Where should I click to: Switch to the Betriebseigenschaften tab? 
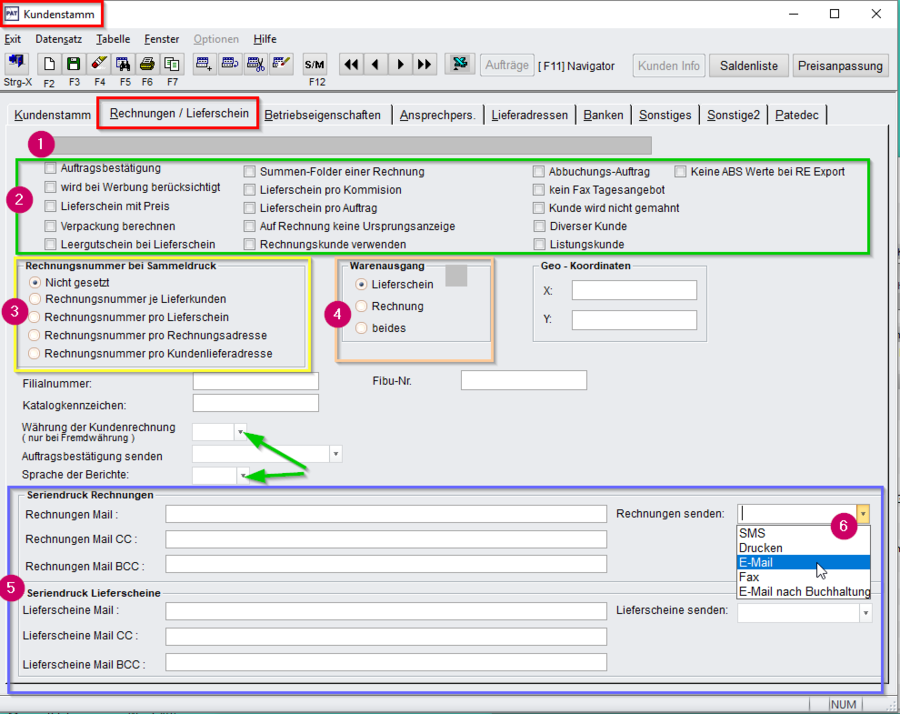tap(322, 115)
